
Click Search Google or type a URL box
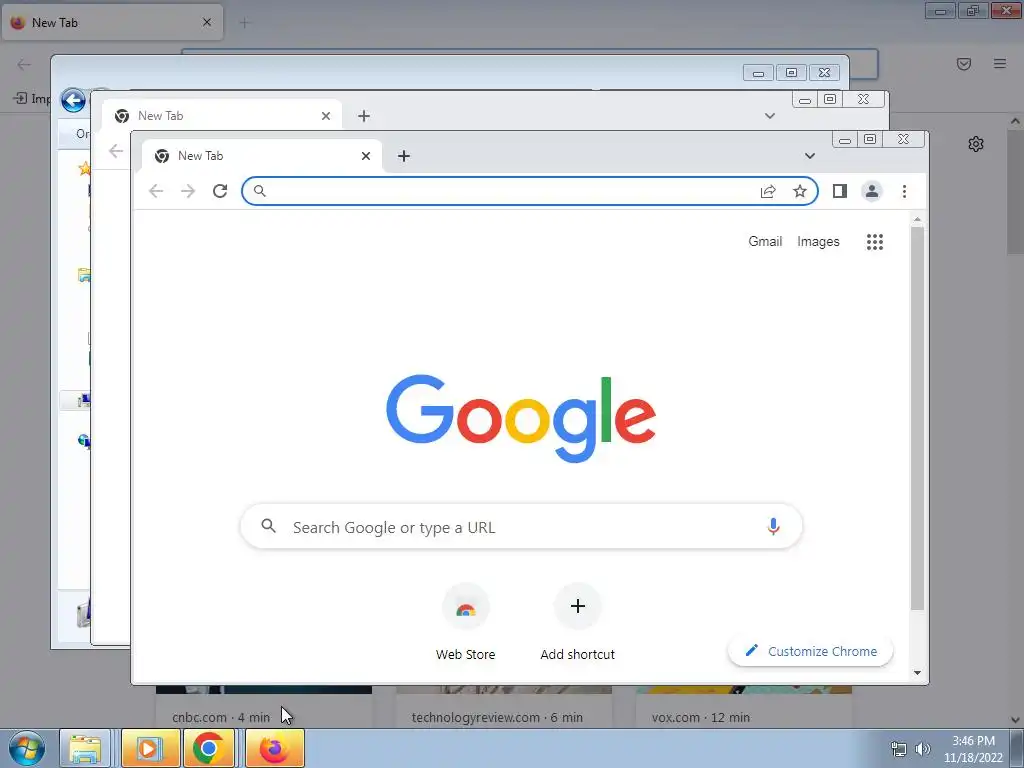[521, 526]
